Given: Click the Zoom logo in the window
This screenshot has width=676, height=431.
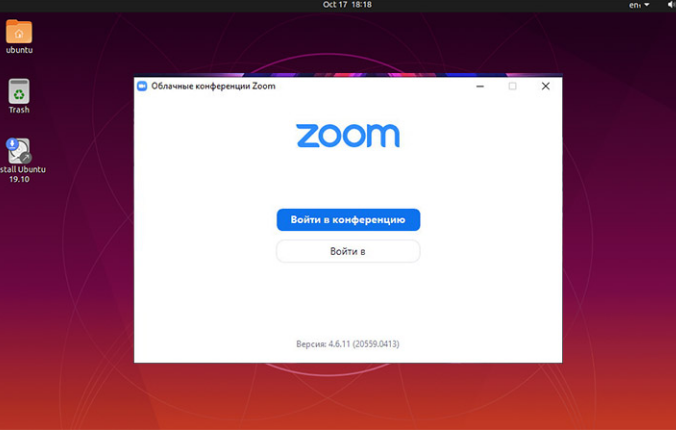Looking at the screenshot, I should 348,136.
